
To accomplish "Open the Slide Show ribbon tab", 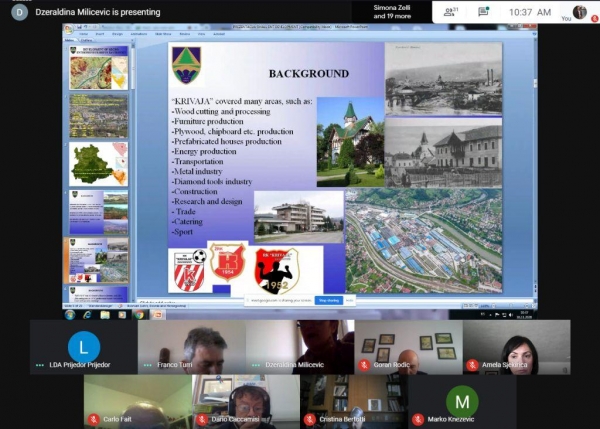I will 163,34.
